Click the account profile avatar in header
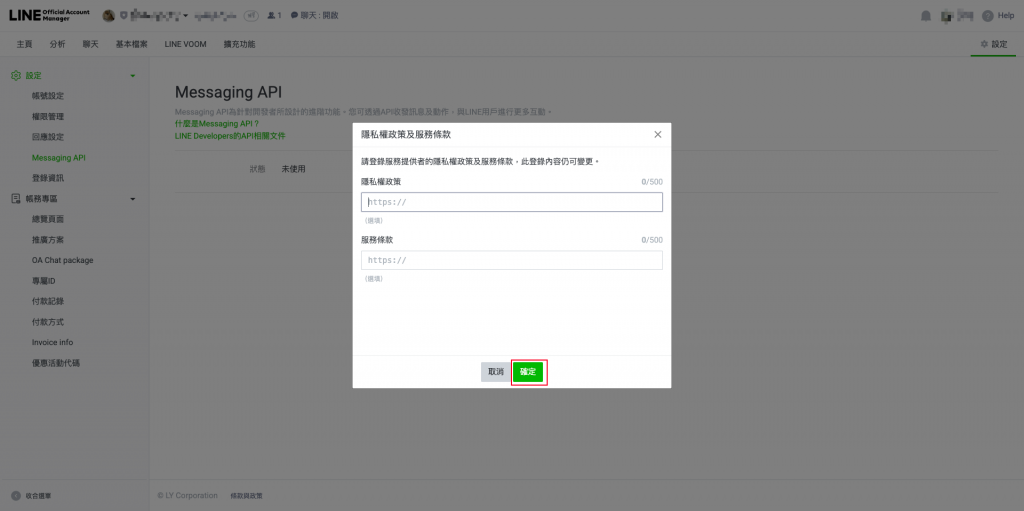This screenshot has width=1024, height=511. point(109,16)
